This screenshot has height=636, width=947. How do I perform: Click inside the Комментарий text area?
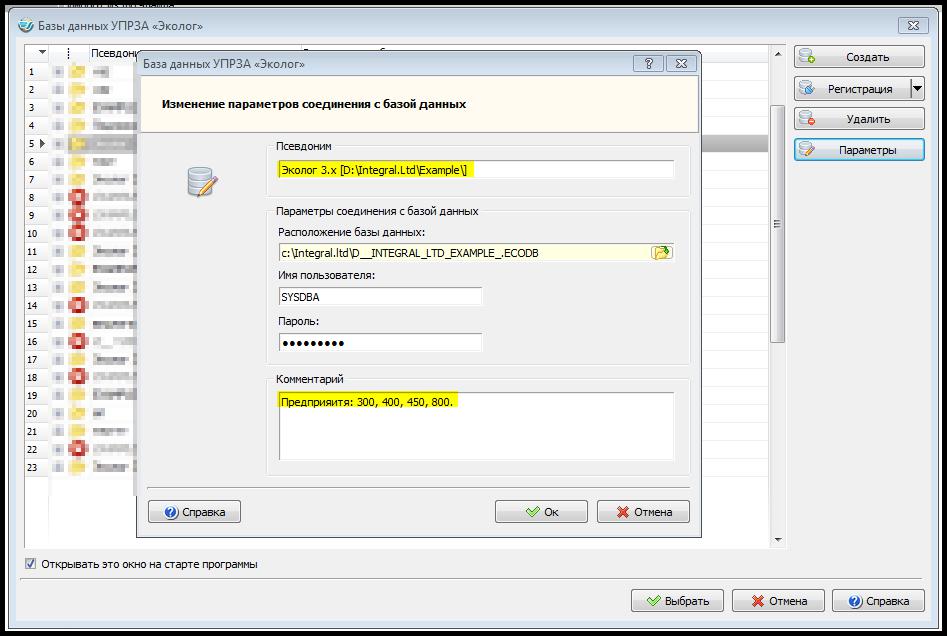click(x=475, y=430)
